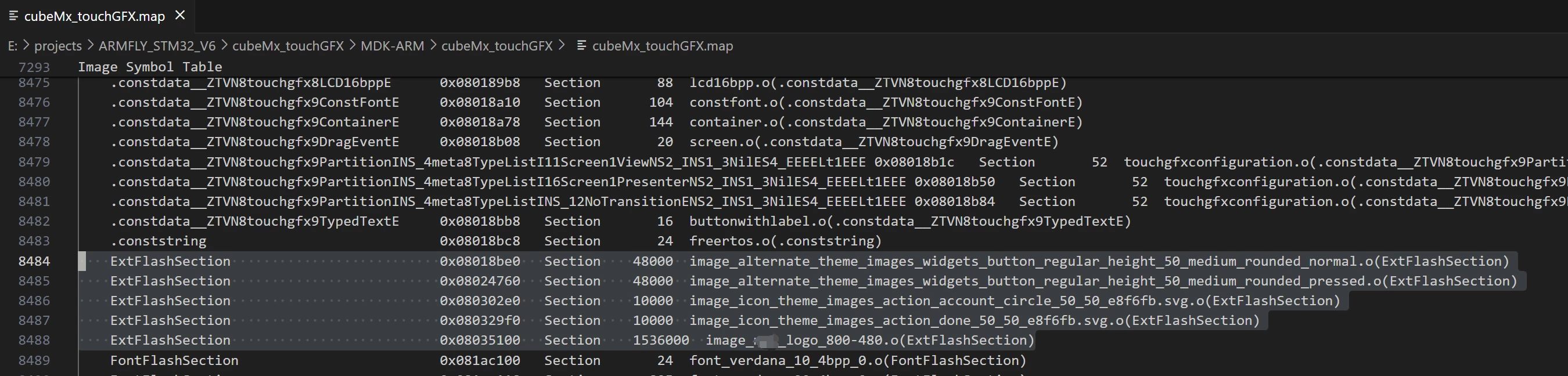Screen dimensions: 1568x376
Task: Click line number 8484 in the gutter
Action: click(x=34, y=262)
